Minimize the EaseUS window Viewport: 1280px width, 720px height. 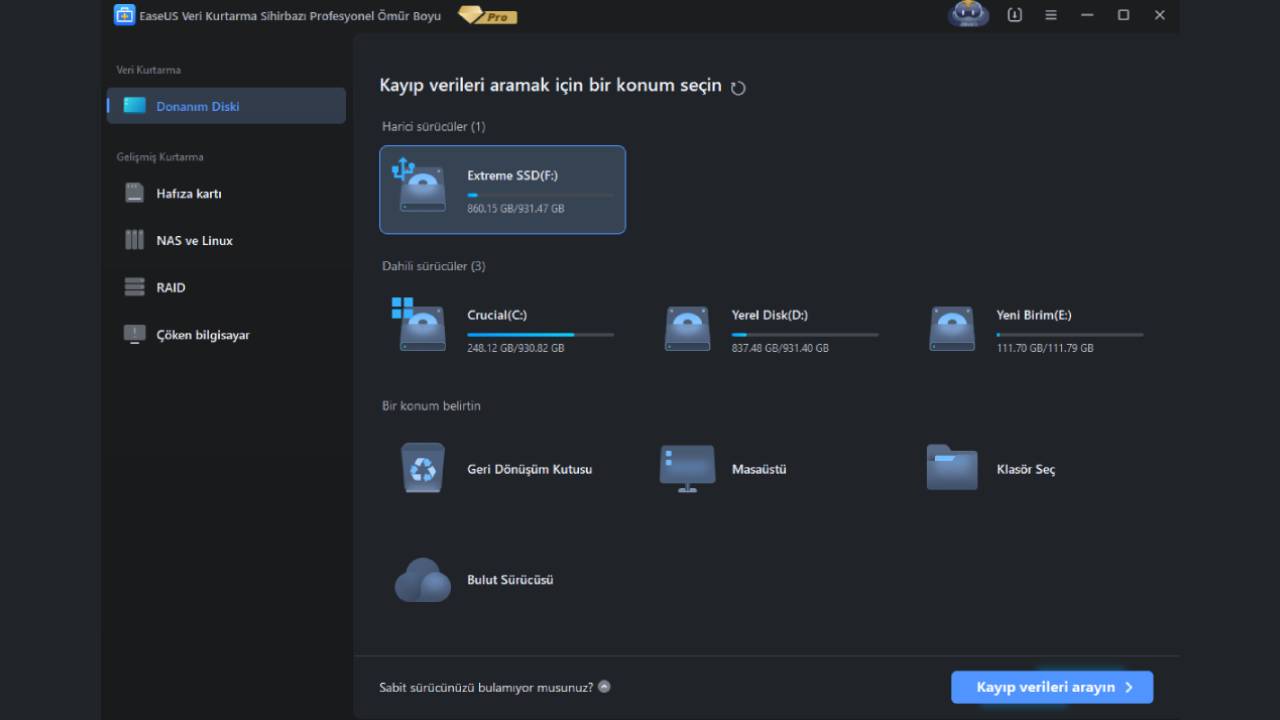[1087, 15]
